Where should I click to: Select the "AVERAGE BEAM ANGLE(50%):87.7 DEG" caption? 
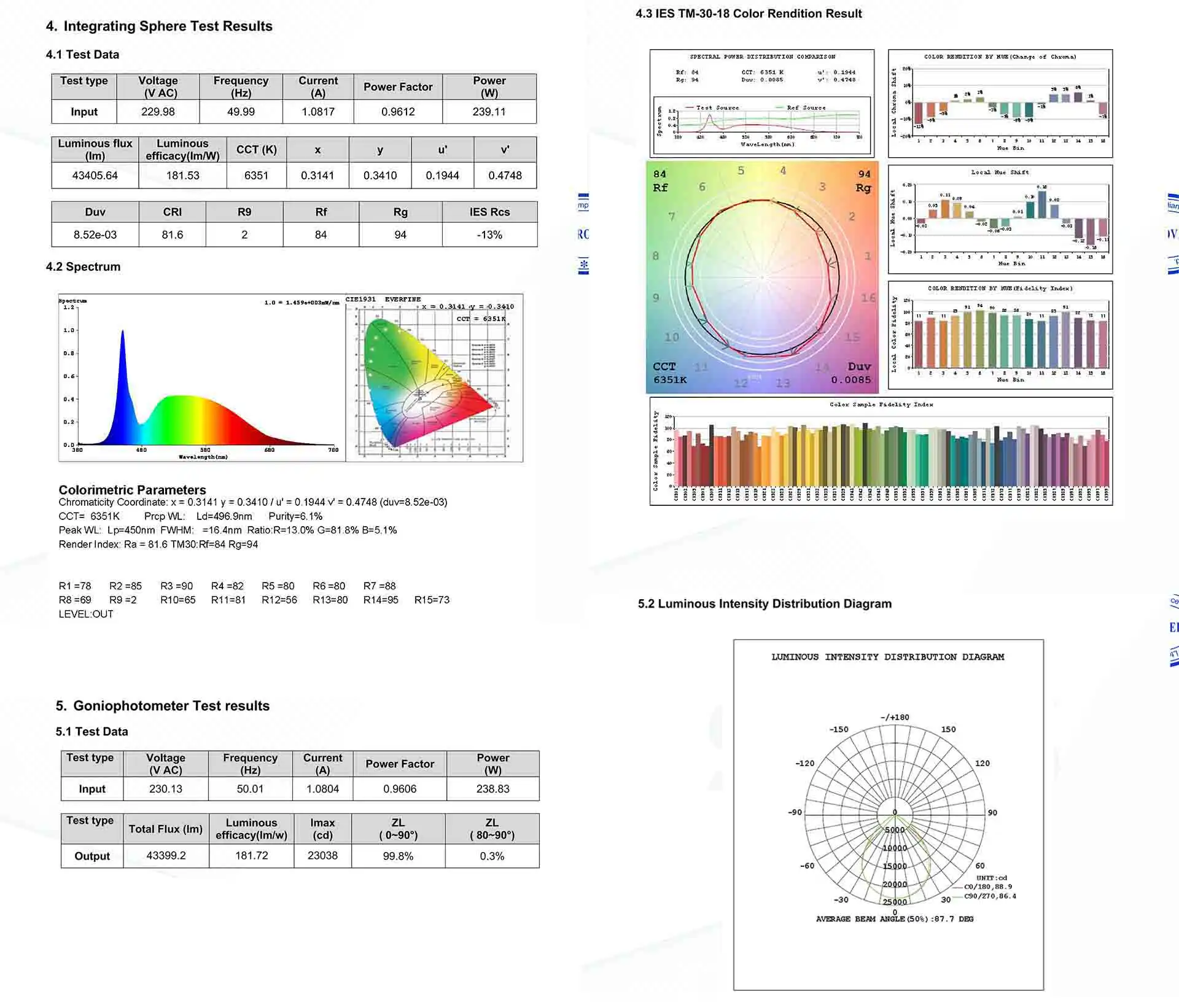[x=895, y=919]
